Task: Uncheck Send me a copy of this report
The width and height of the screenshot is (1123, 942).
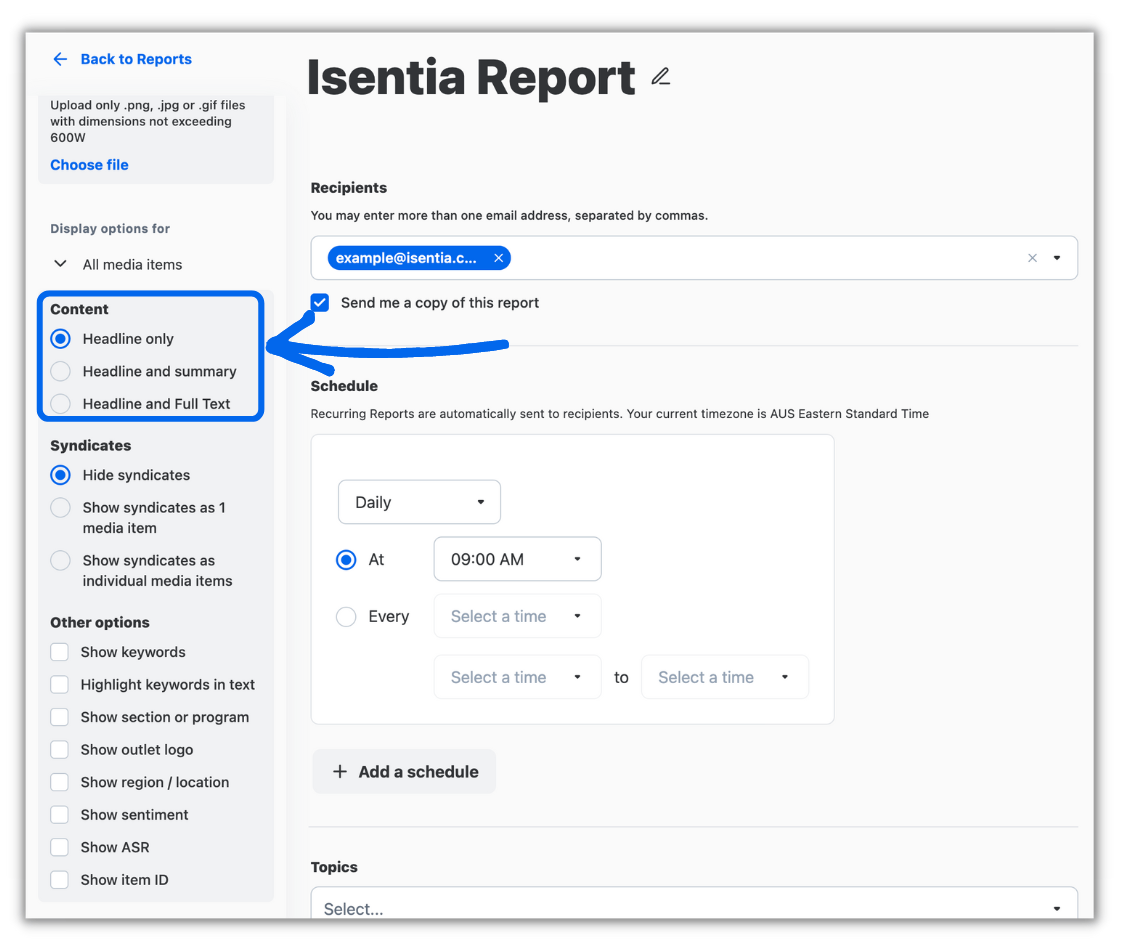Action: point(320,302)
